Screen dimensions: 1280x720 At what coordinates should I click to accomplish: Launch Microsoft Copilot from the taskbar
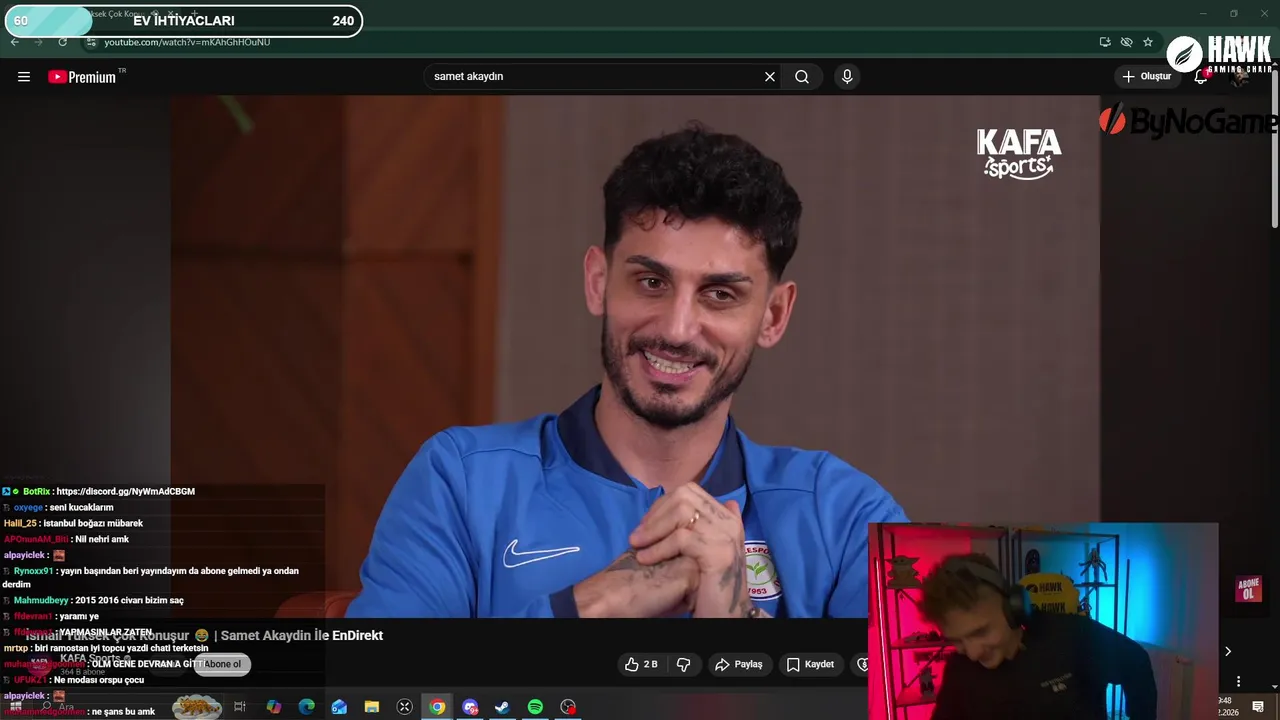point(273,707)
